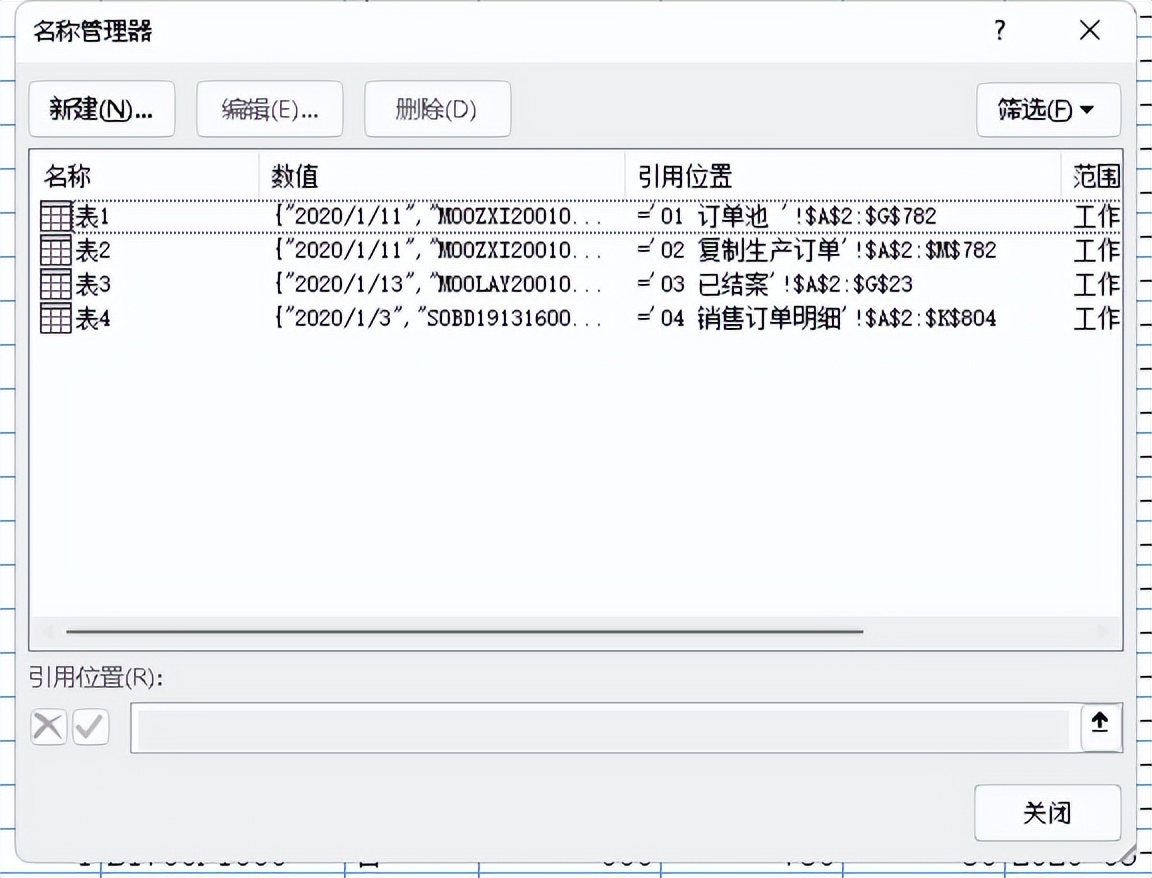
Task: Select the table icon for 表4
Action: coord(56,318)
